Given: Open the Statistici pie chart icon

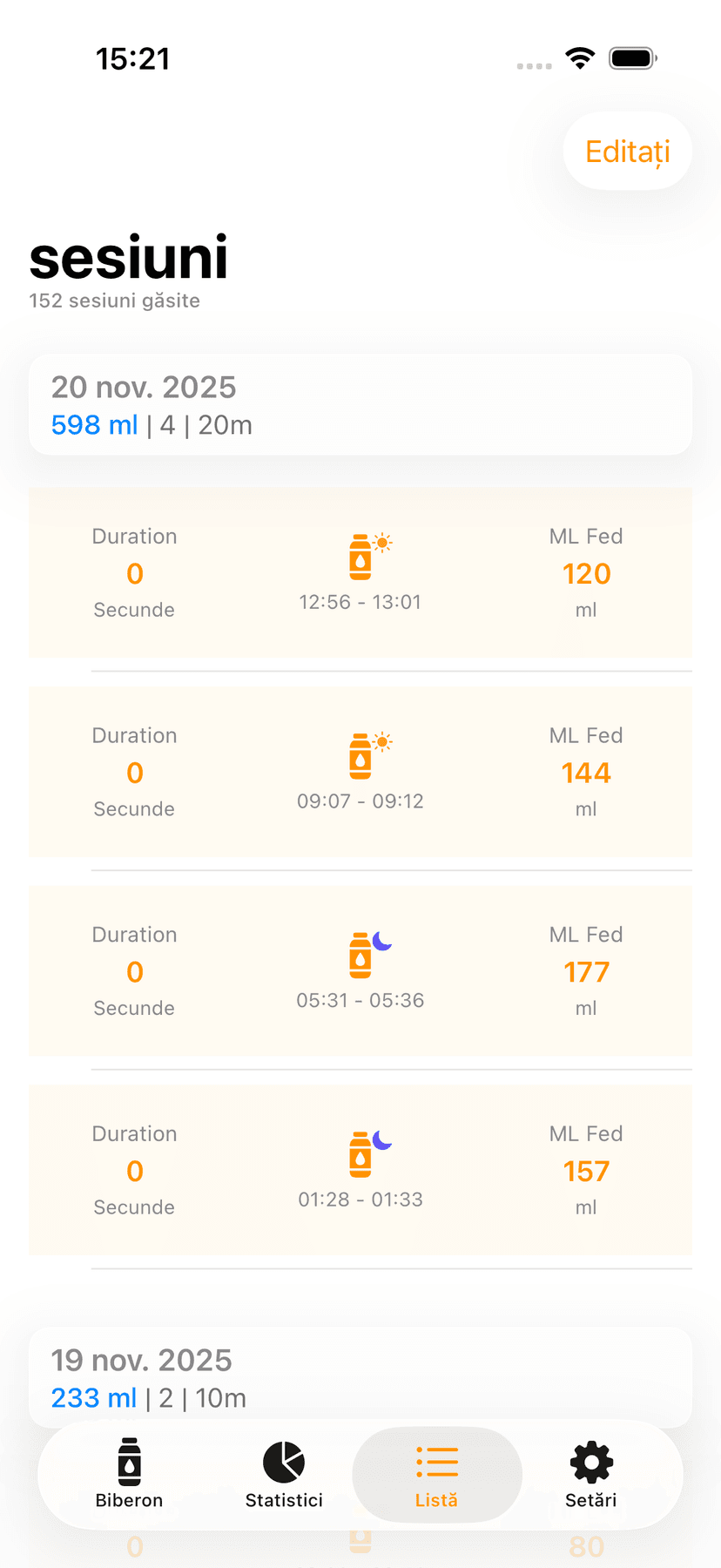Looking at the screenshot, I should pyautogui.click(x=284, y=1462).
